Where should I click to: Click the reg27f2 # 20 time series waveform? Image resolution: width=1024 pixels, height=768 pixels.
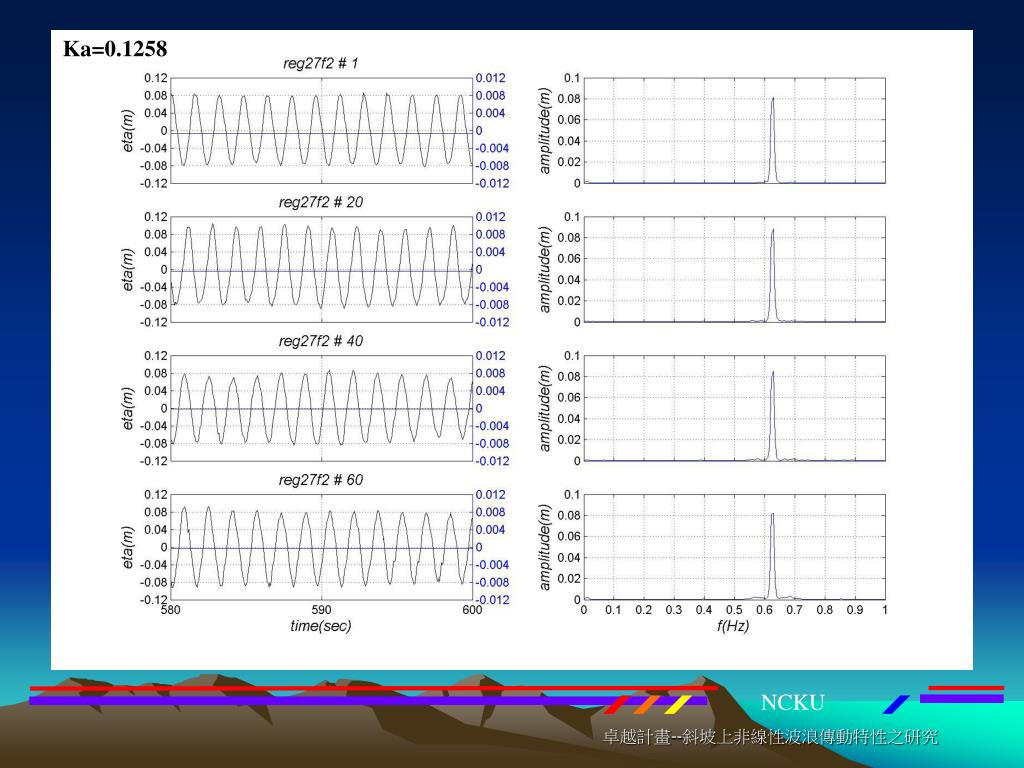tap(321, 265)
